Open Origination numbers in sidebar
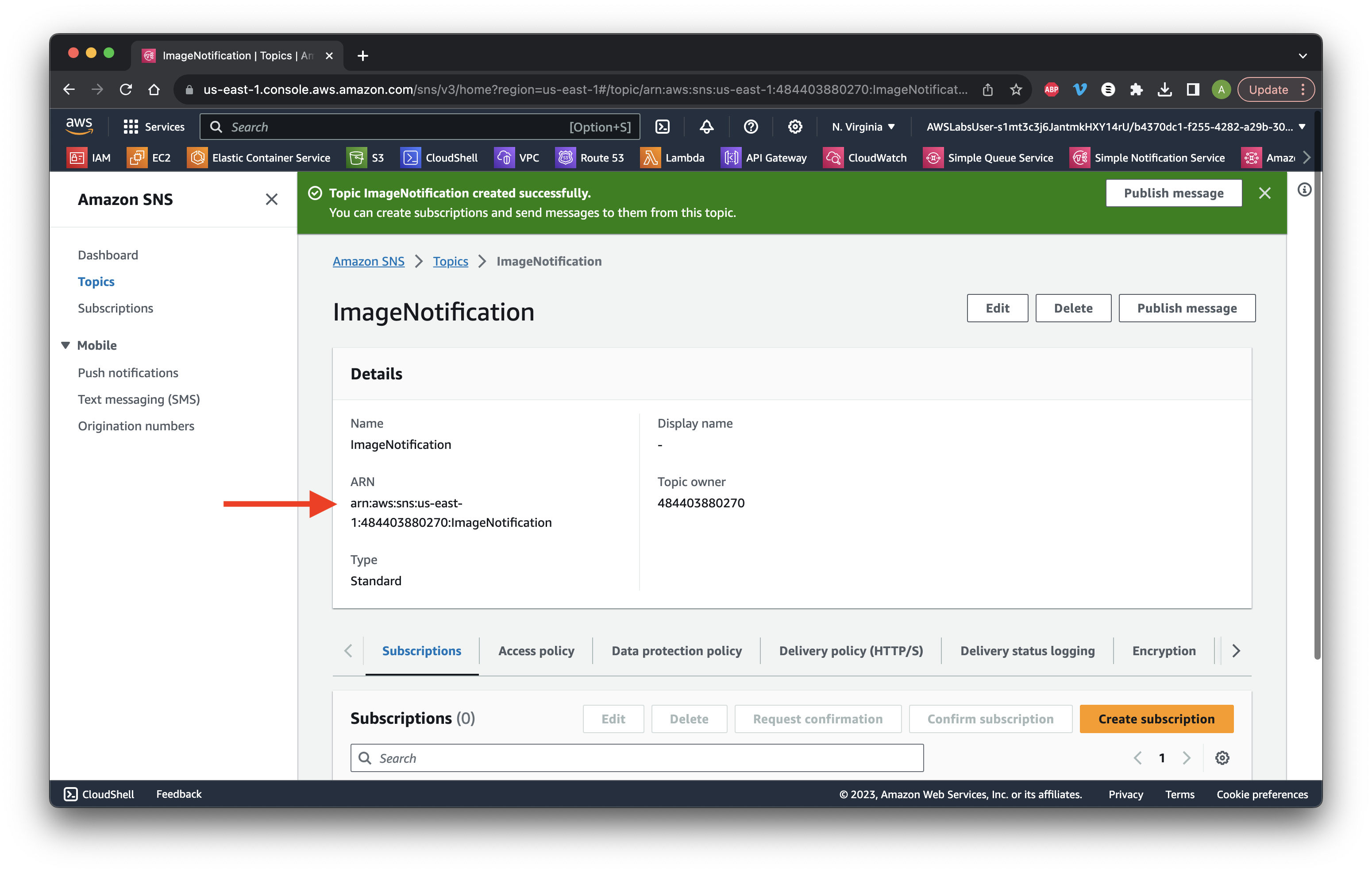Screen dimensions: 1372x873 click(135, 426)
